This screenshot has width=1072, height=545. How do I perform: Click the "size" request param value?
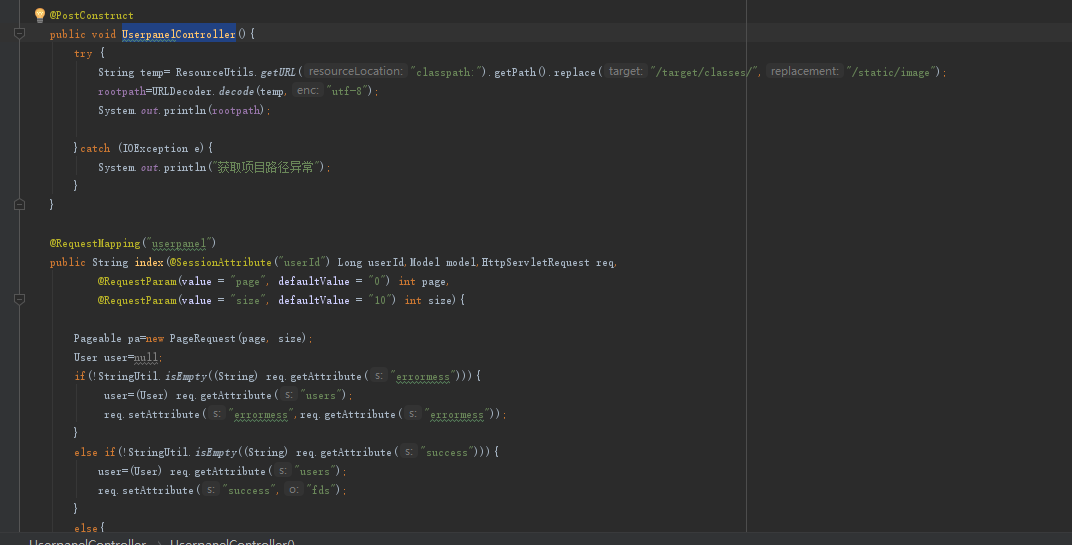(247, 300)
